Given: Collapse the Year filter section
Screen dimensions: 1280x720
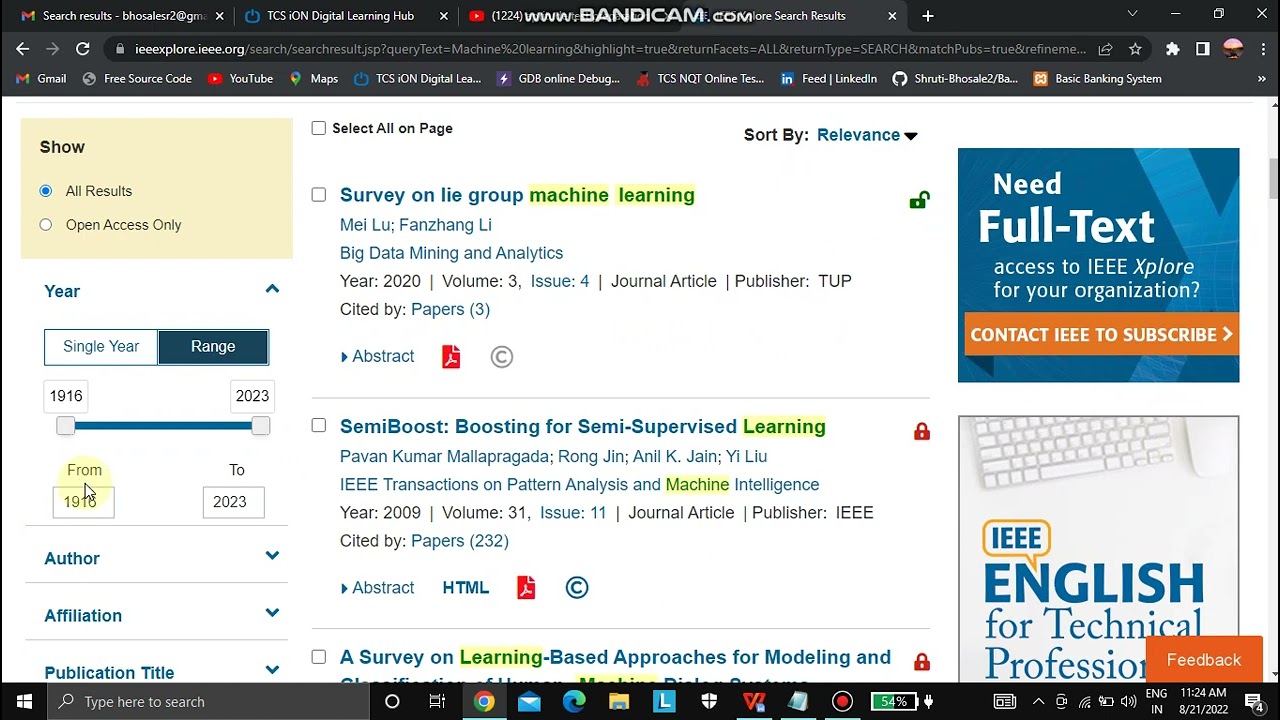Looking at the screenshot, I should coord(272,290).
